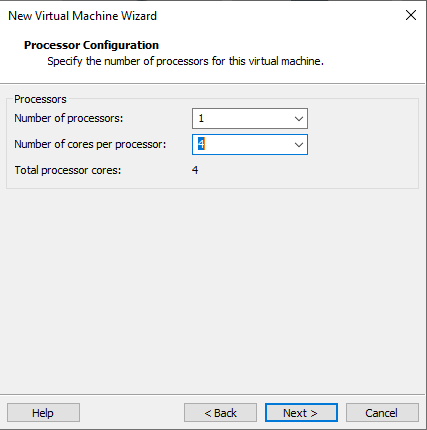This screenshot has width=427, height=430.
Task: Click the 'Number of cores per processor:' label
Action: click(x=90, y=144)
